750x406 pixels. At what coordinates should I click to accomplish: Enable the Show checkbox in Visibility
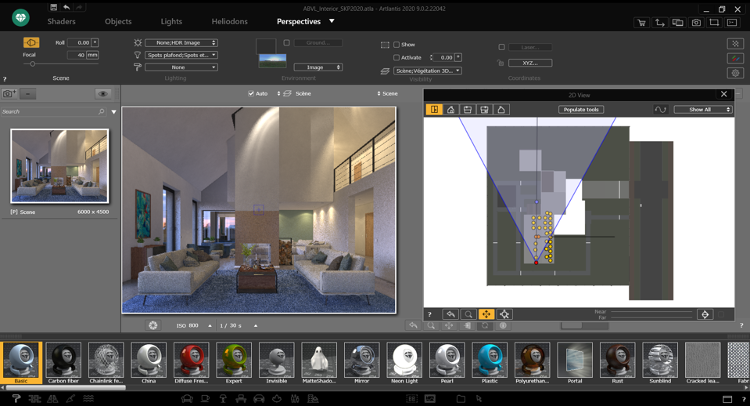point(396,44)
